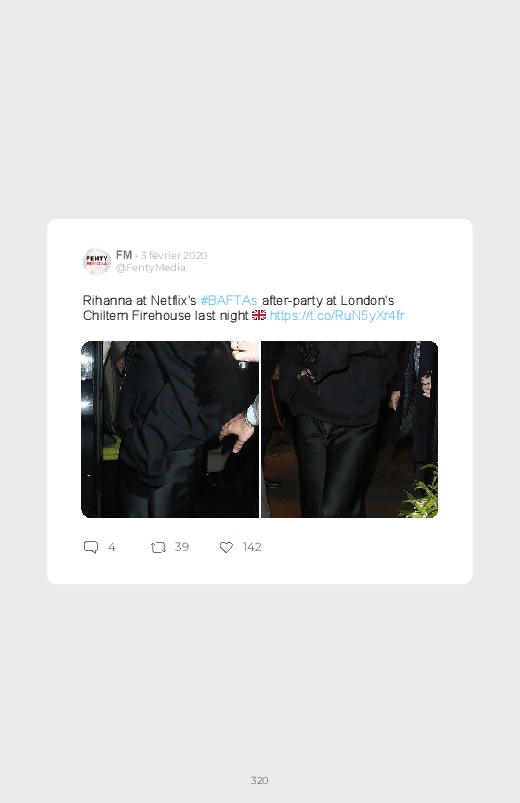The width and height of the screenshot is (520, 803).
Task: Click the retweet arrows icon
Action: coord(158,547)
